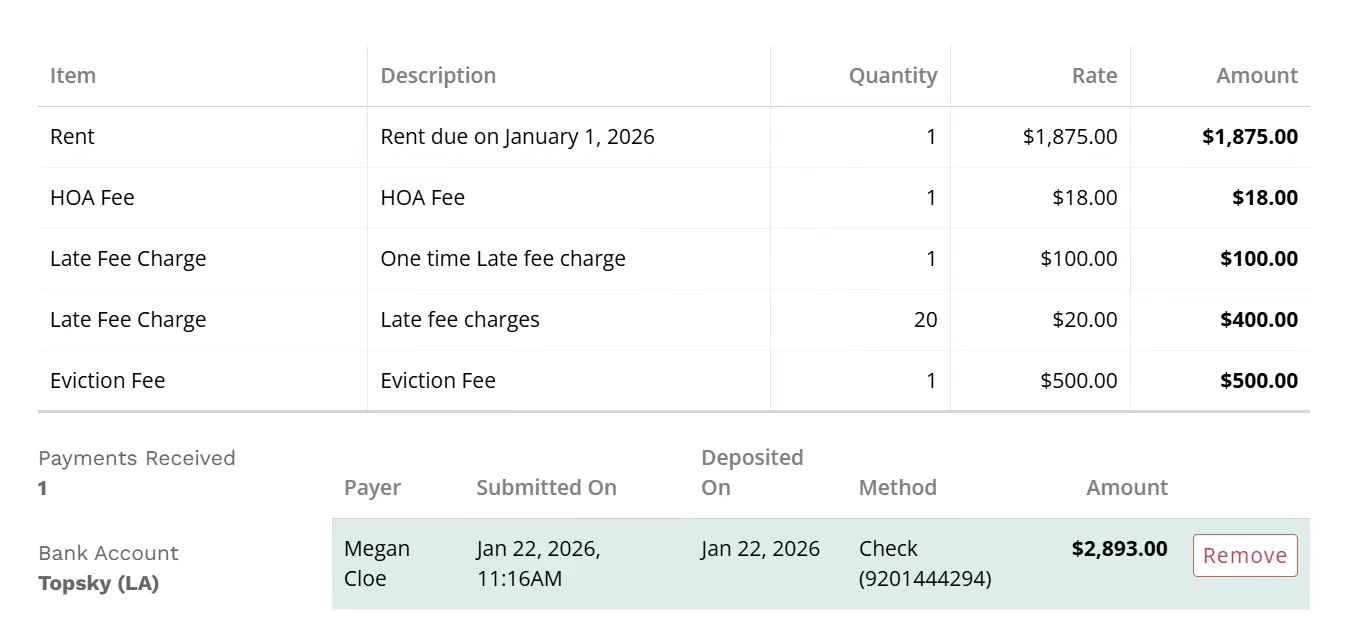
Task: Select the $400.00 amount cell
Action: [1258, 320]
